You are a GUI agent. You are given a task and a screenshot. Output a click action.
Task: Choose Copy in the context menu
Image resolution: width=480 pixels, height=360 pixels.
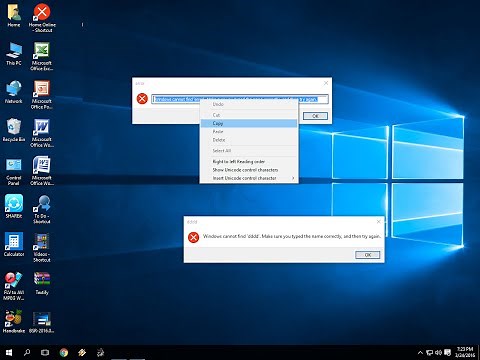tap(249, 123)
